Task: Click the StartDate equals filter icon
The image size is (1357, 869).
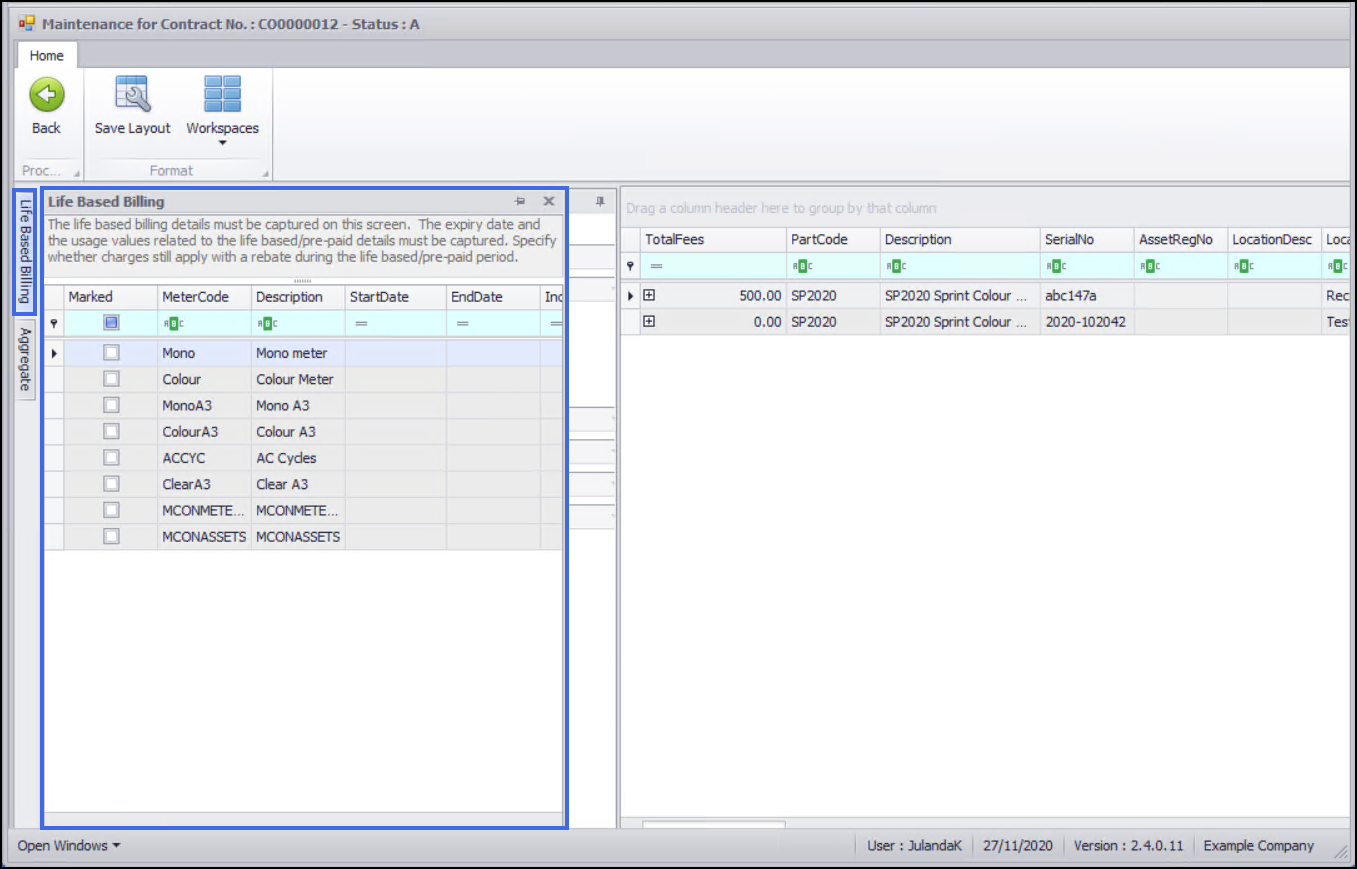Action: pos(361,324)
